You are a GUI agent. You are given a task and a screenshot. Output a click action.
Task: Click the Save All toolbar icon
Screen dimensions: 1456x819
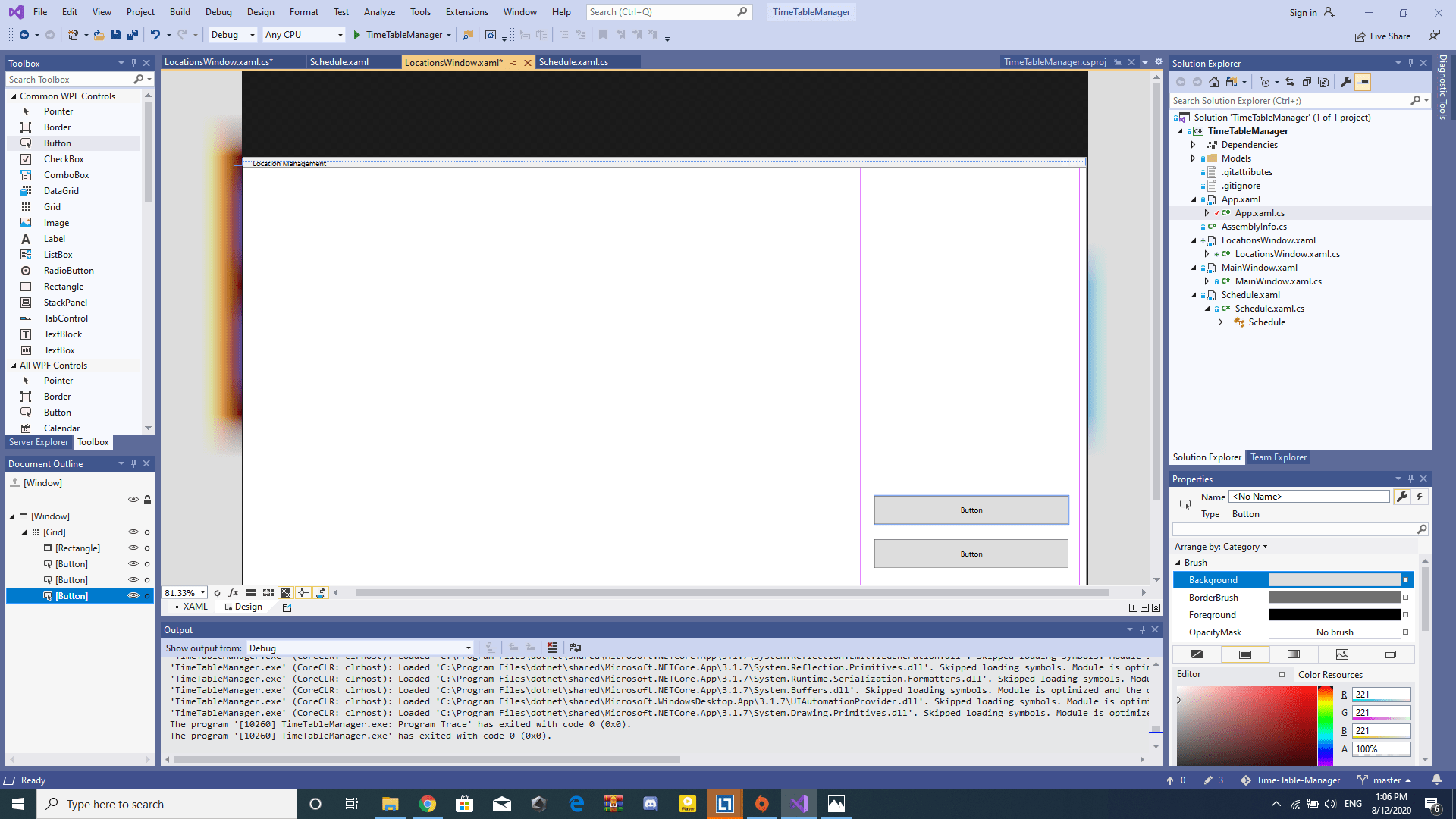click(133, 35)
